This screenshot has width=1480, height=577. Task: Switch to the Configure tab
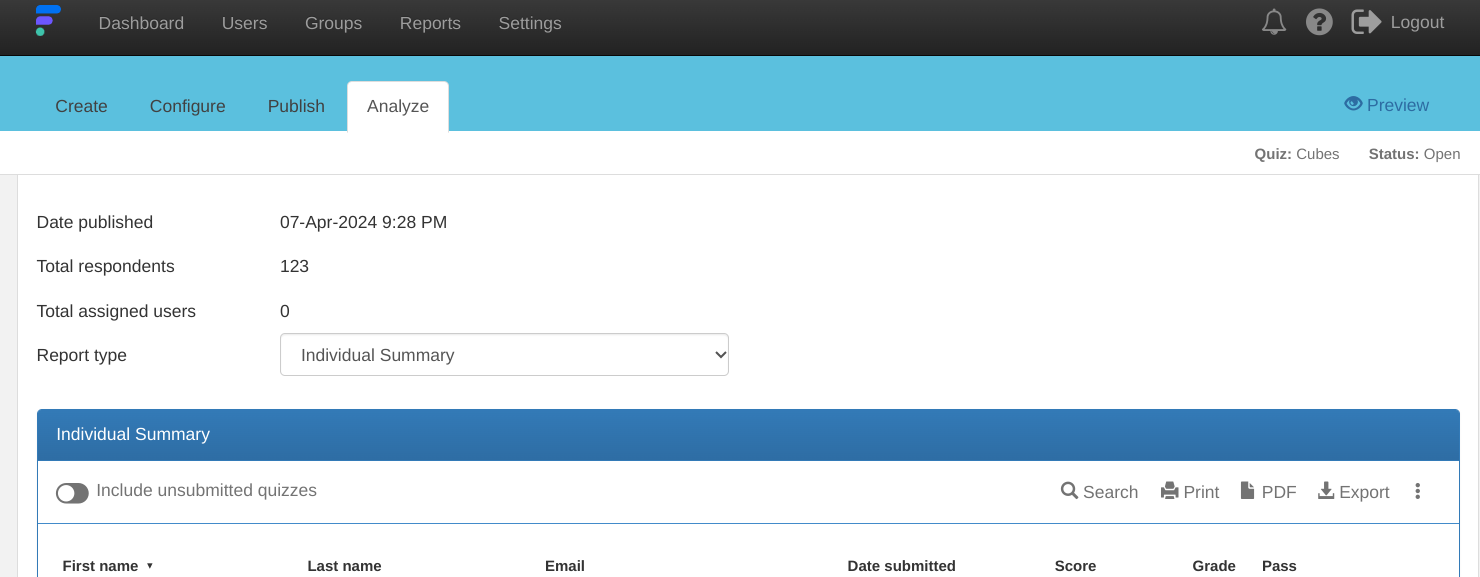[187, 106]
